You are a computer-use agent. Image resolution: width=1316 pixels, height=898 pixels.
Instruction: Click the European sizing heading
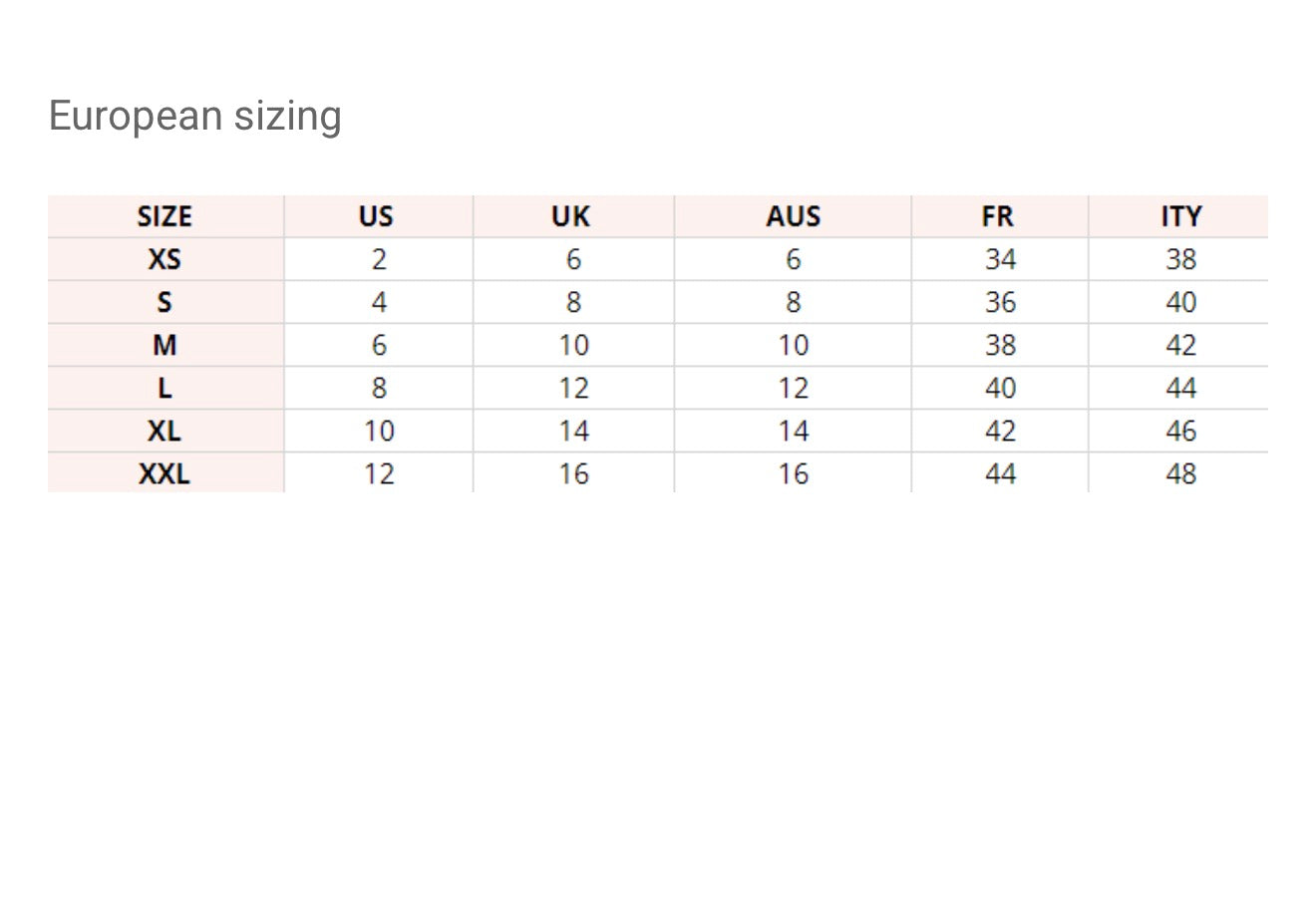click(x=194, y=116)
